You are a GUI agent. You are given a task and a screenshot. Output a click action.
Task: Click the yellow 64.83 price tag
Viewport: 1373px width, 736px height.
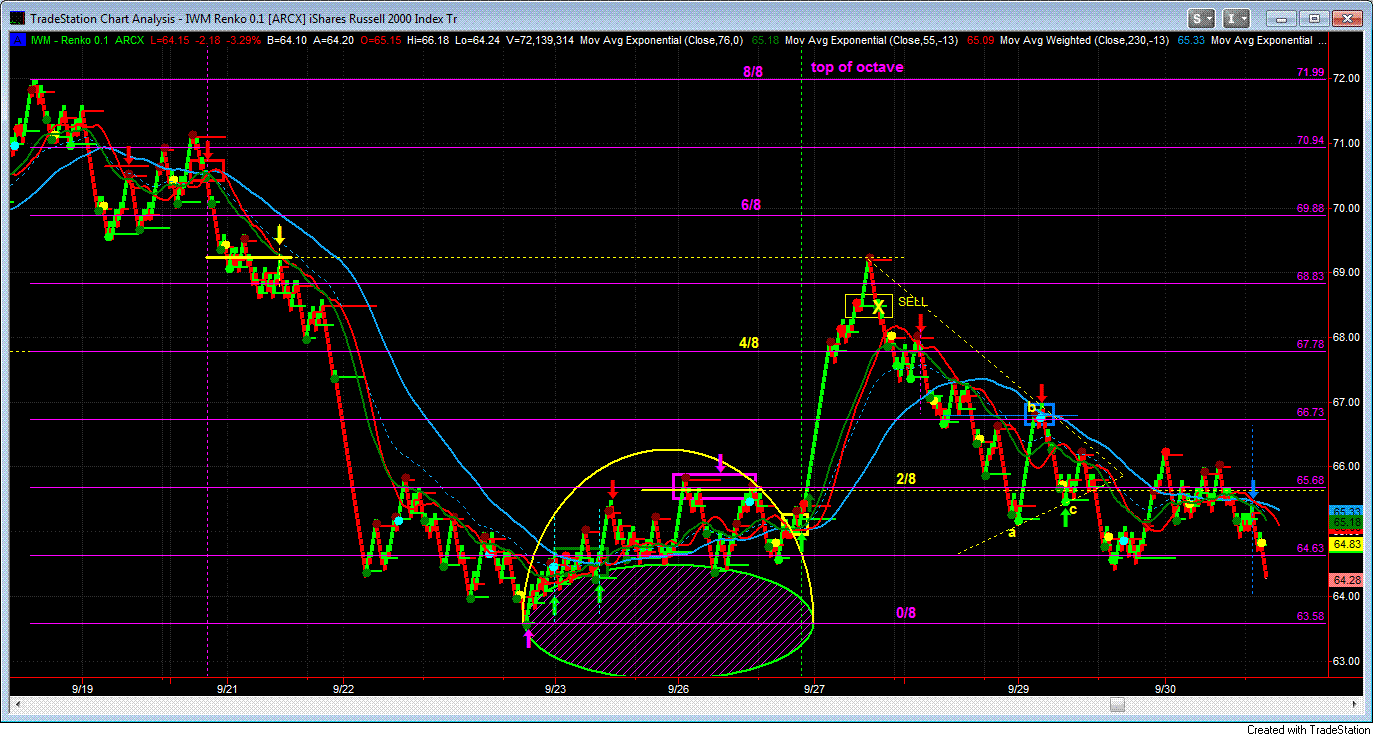pos(1346,543)
